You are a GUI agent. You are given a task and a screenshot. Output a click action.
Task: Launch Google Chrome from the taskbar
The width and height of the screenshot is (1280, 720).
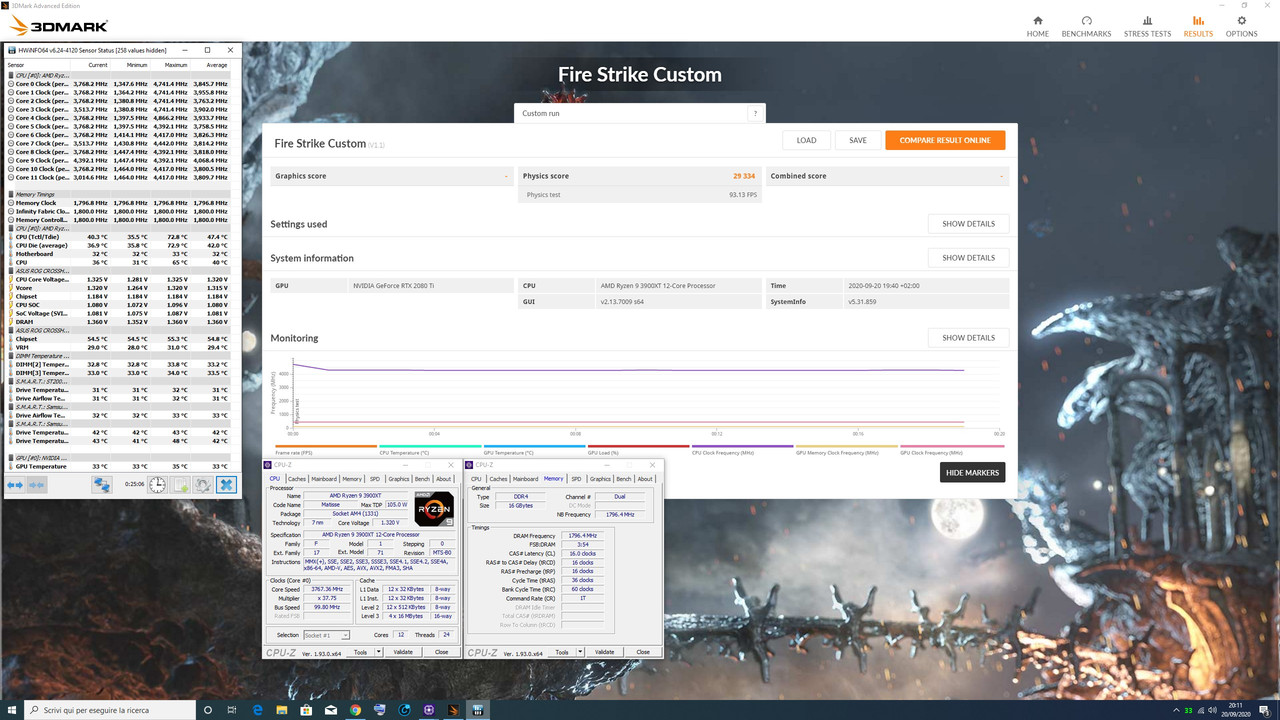(355, 710)
